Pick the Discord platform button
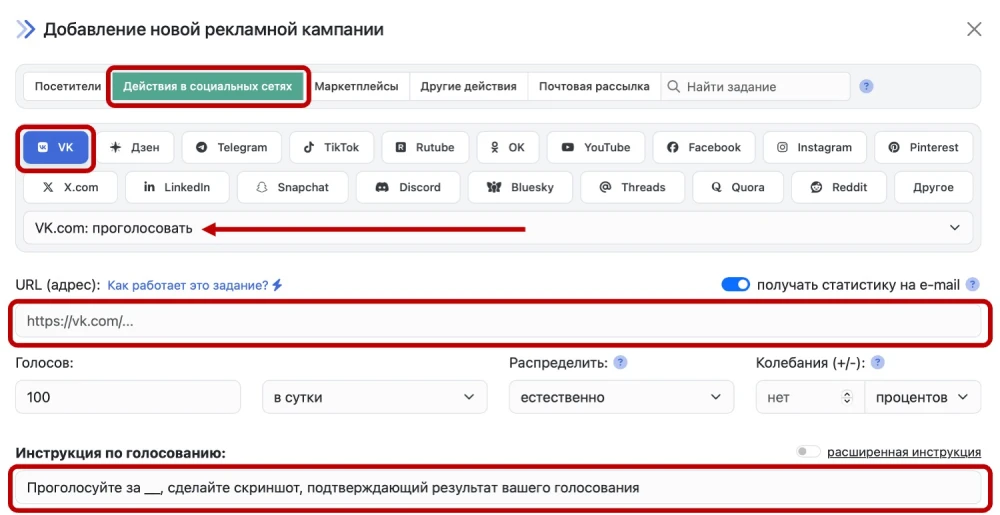This screenshot has height=515, width=1000. 408,187
